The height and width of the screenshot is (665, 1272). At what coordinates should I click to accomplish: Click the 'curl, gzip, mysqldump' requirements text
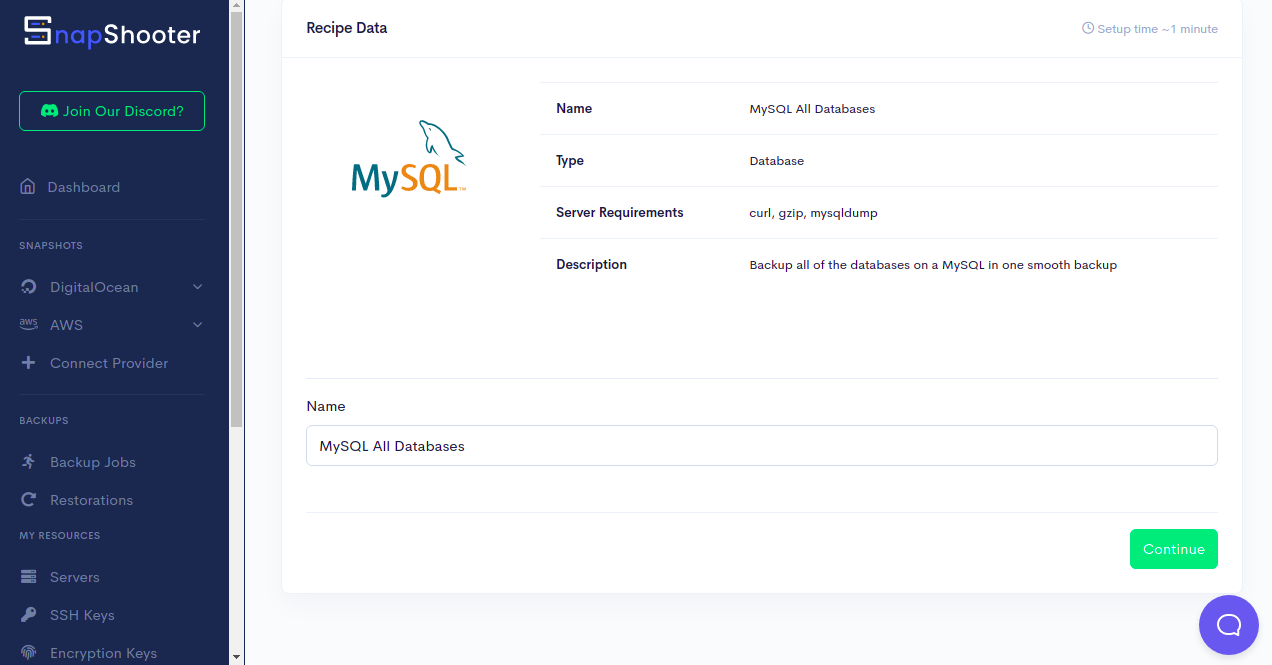tap(813, 213)
